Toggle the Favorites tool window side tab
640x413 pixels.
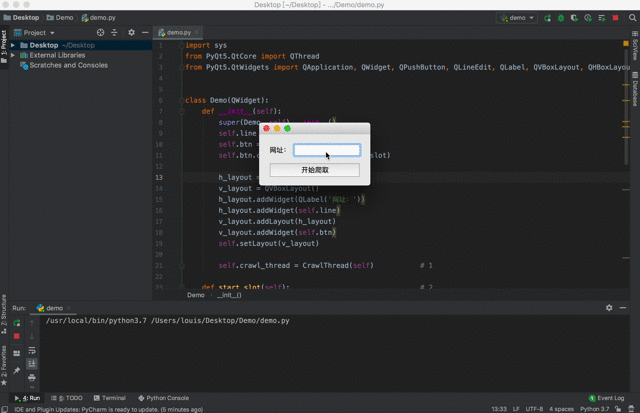click(x=4, y=365)
